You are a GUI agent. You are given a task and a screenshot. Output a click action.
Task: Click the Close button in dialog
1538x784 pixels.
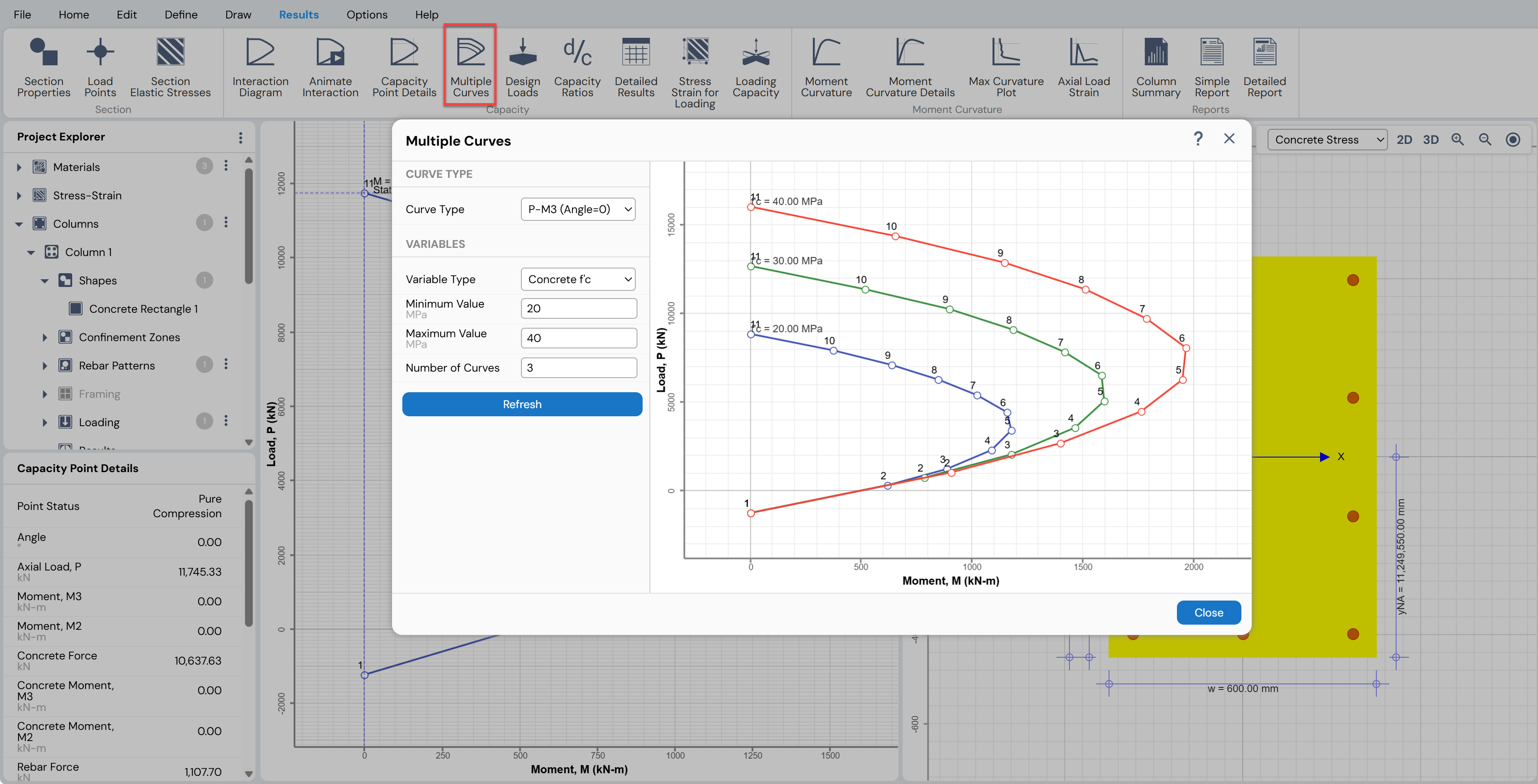pos(1208,613)
